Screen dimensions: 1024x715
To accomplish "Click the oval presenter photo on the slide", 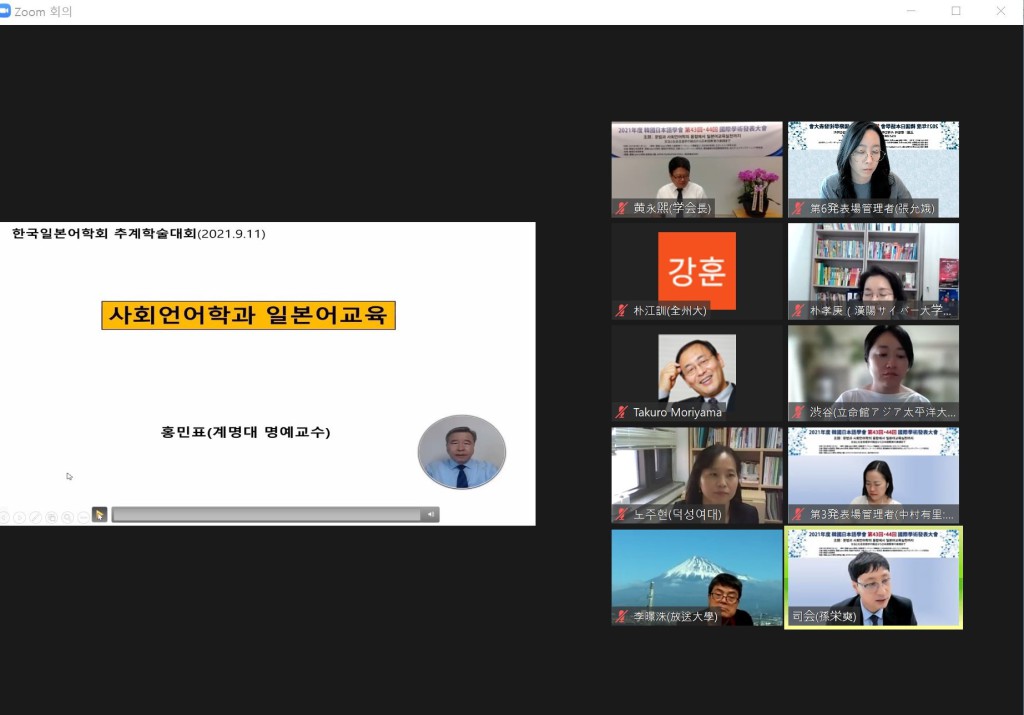I will [461, 452].
